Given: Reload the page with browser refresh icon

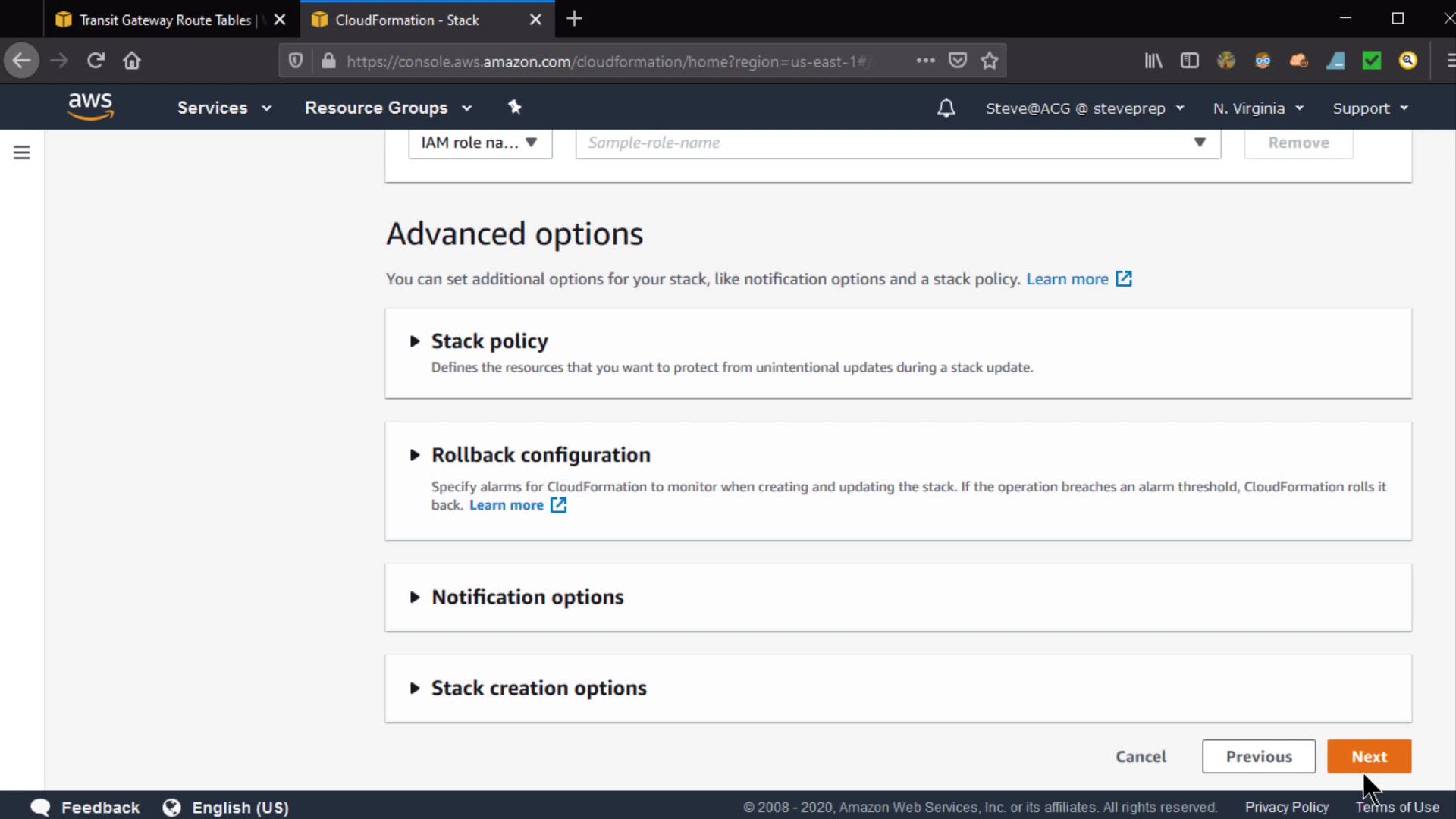Looking at the screenshot, I should pos(96,61).
